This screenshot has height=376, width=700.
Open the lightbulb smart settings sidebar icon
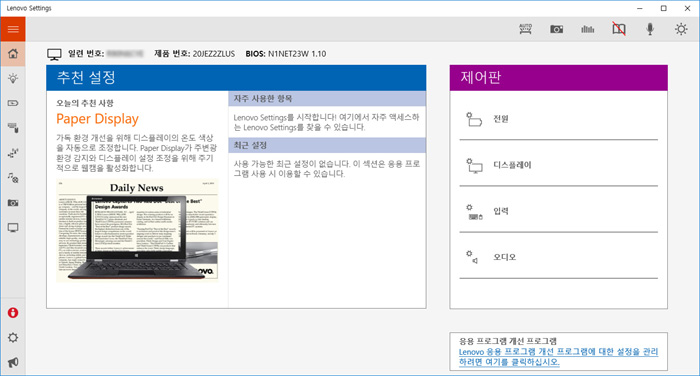coord(13,79)
